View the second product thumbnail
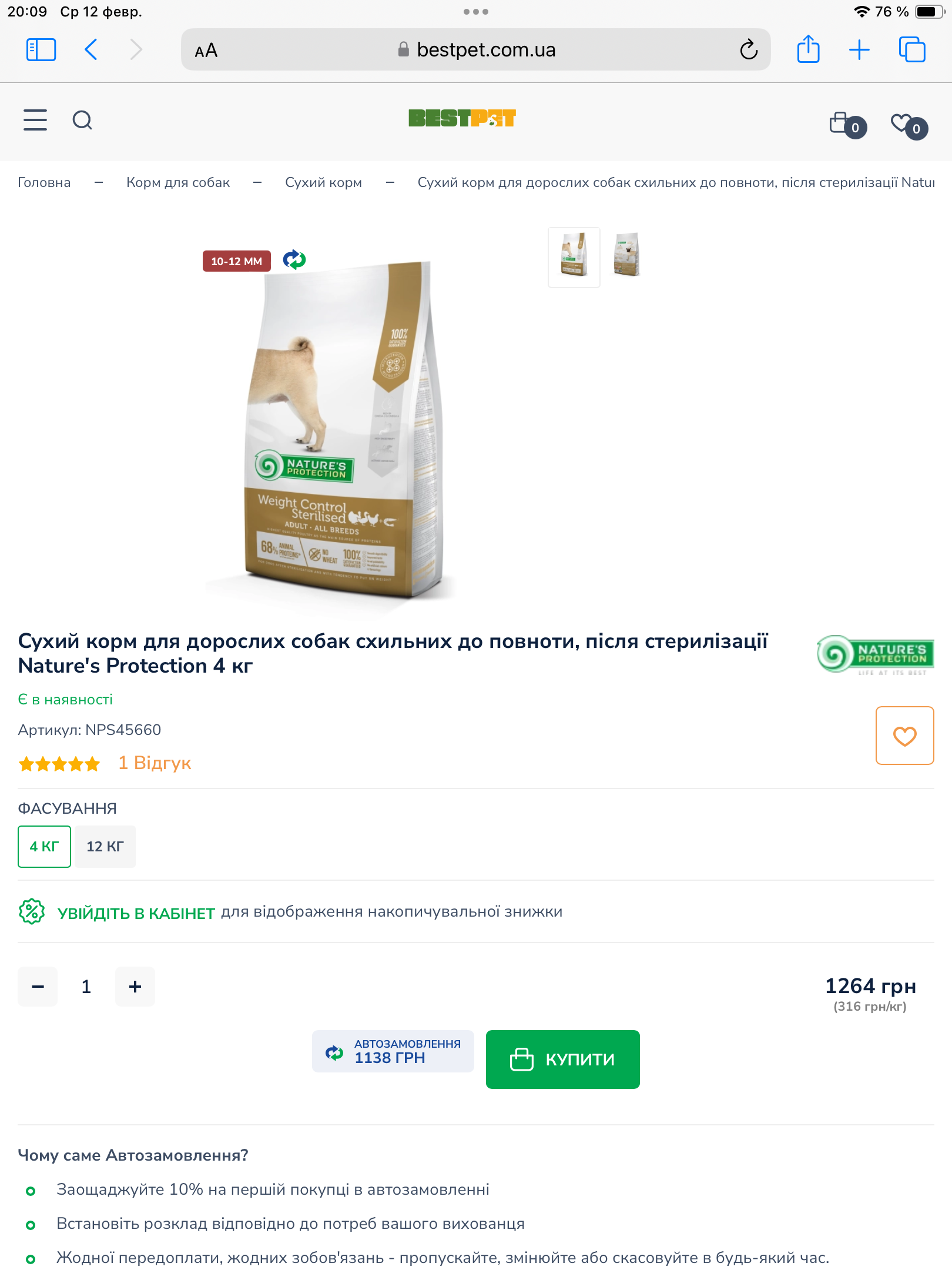The height and width of the screenshot is (1270, 952). pyautogui.click(x=626, y=256)
